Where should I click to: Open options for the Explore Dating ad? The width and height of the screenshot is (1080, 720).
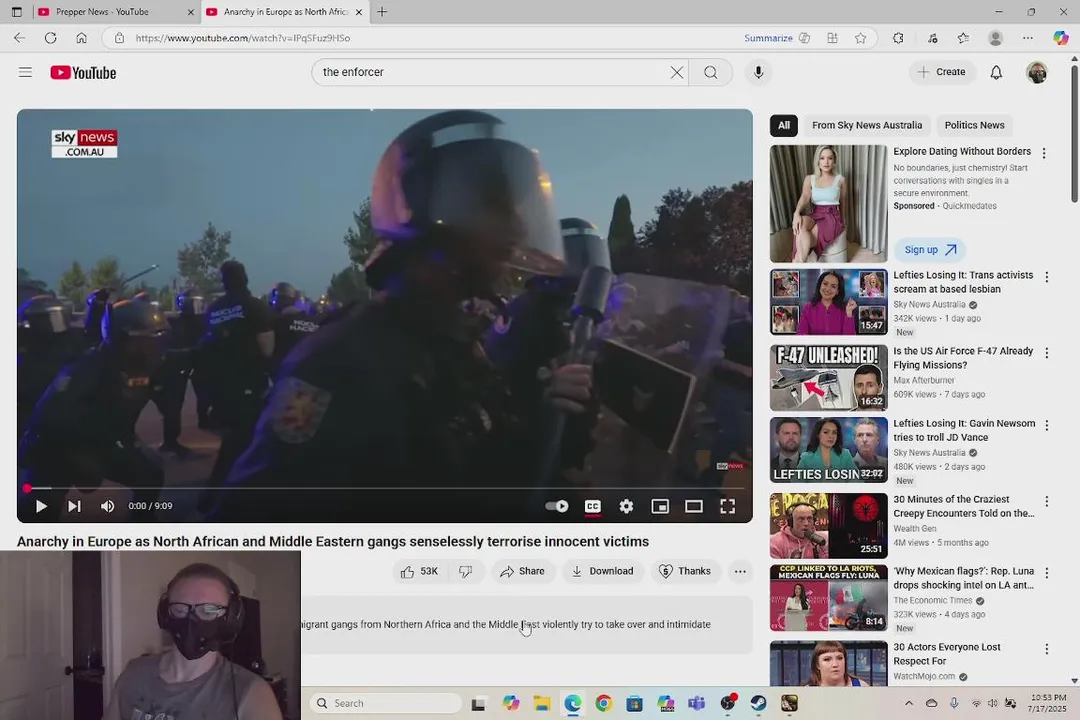1044,153
